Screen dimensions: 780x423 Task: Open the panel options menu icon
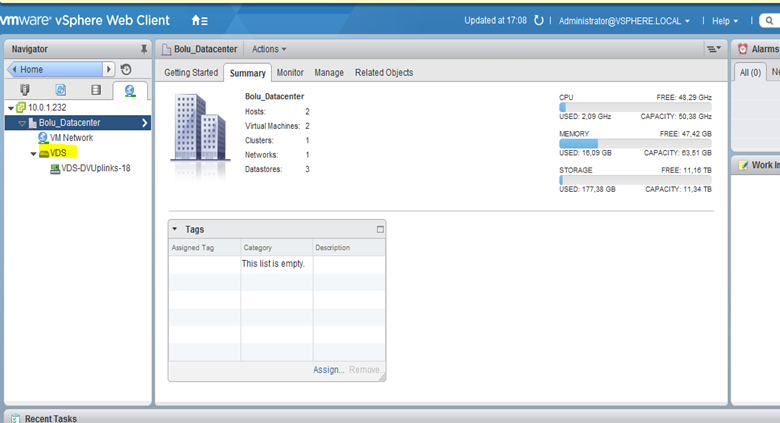(714, 49)
